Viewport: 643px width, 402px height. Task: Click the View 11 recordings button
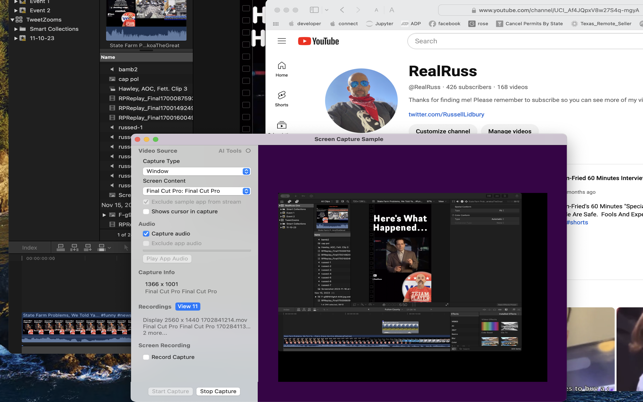coord(187,306)
